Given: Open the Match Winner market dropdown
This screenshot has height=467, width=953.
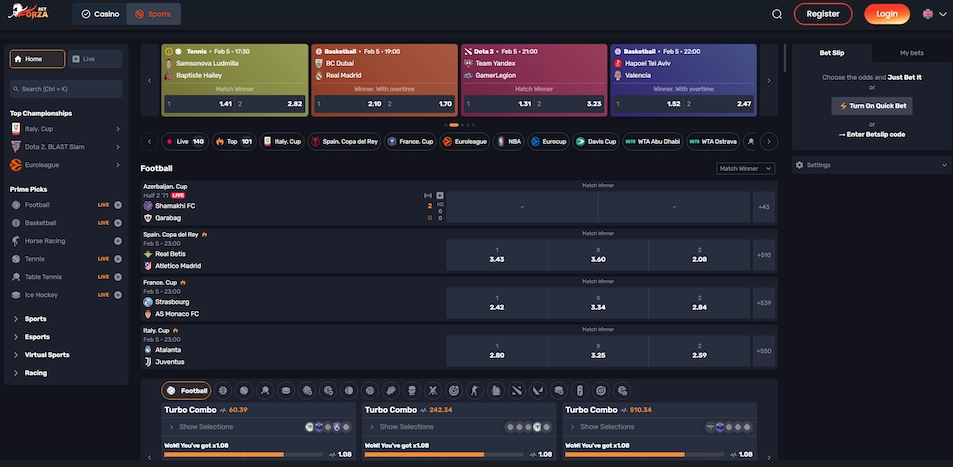Looking at the screenshot, I should (x=745, y=169).
